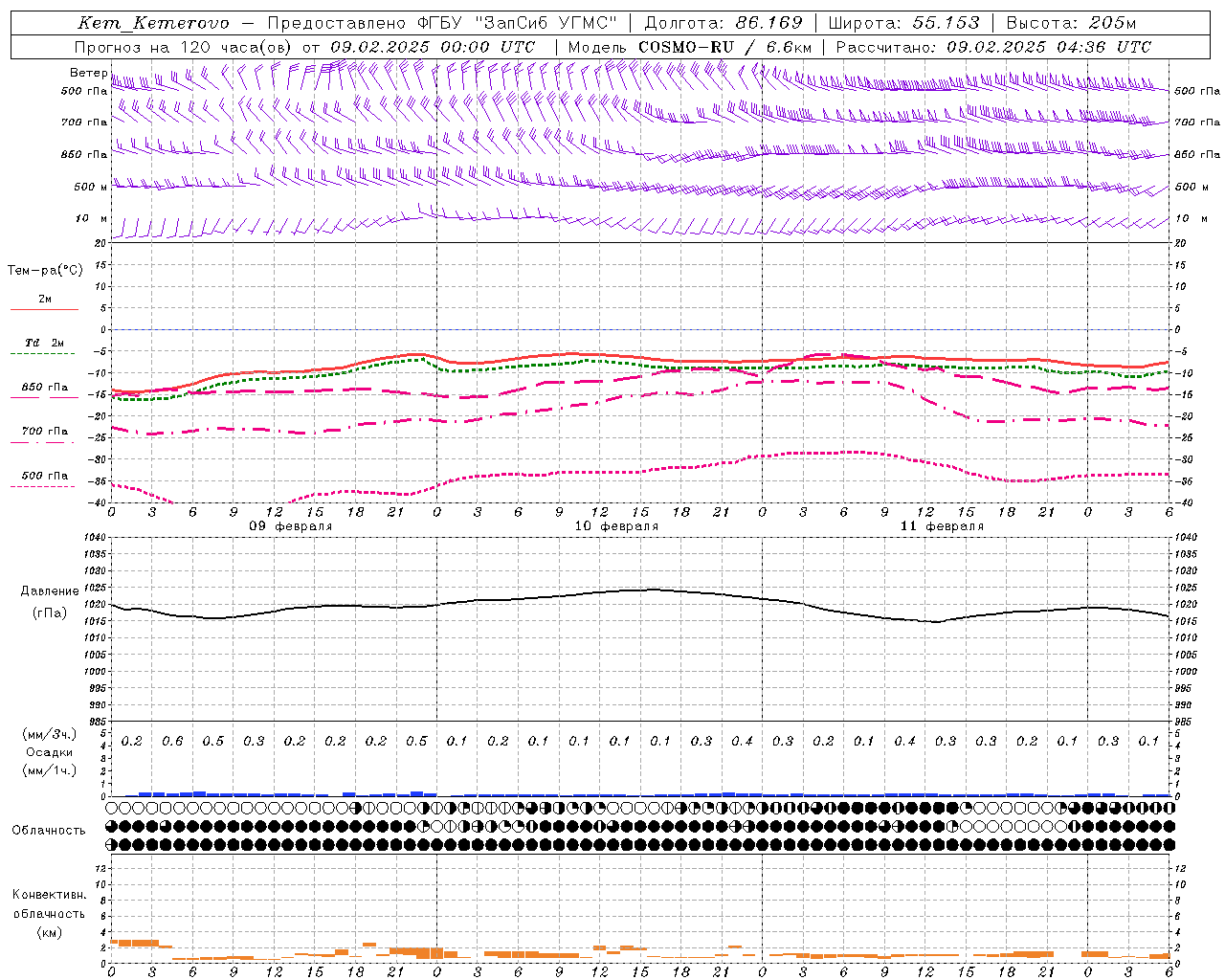Click '500 гПа' in the temperature legend
Viewport: 1225px width, 980px height.
[45, 476]
